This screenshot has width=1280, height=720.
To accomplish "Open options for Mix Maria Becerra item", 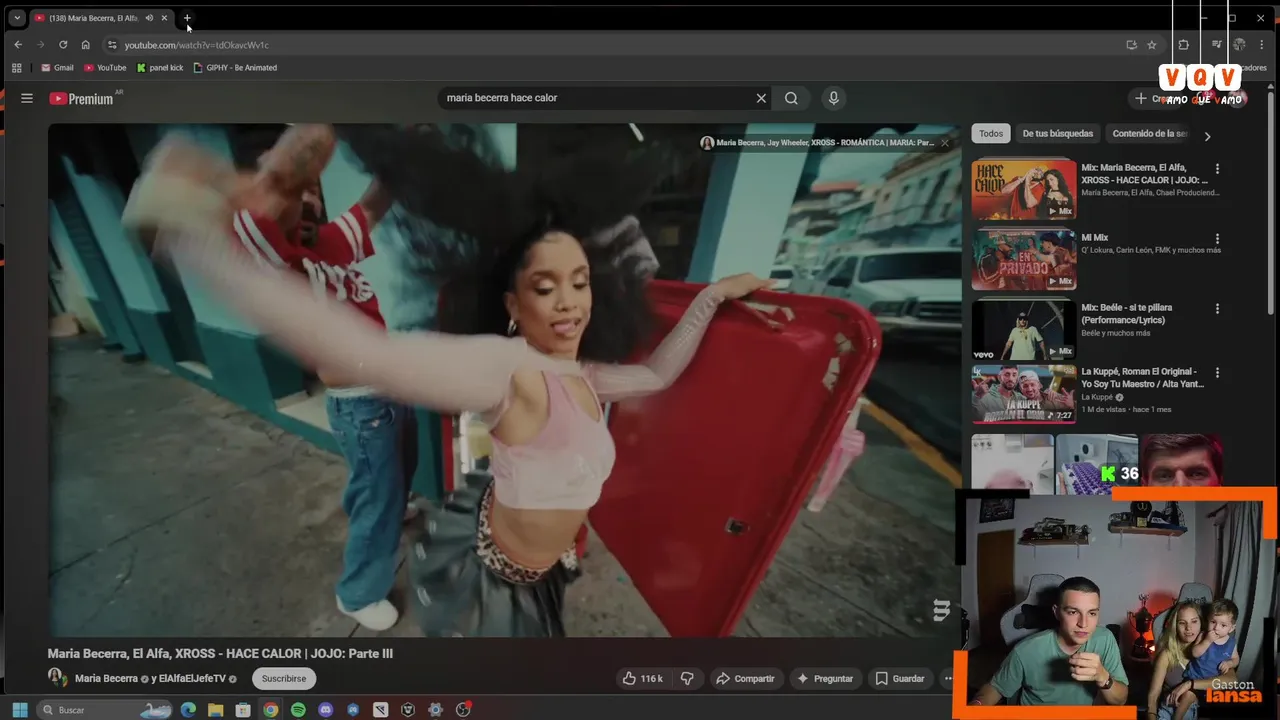I will pyautogui.click(x=1217, y=169).
